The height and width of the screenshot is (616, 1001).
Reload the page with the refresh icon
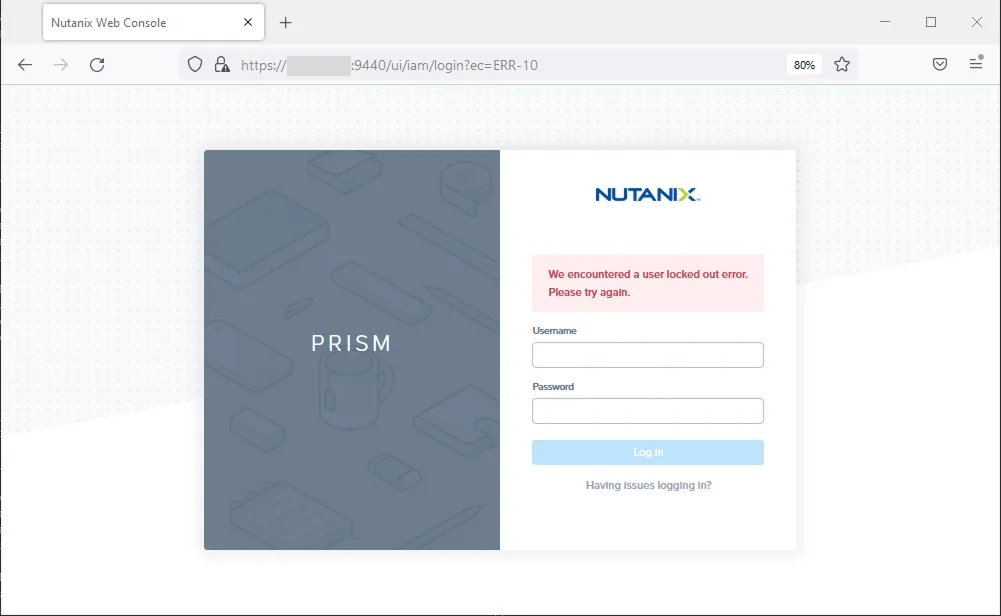point(97,64)
